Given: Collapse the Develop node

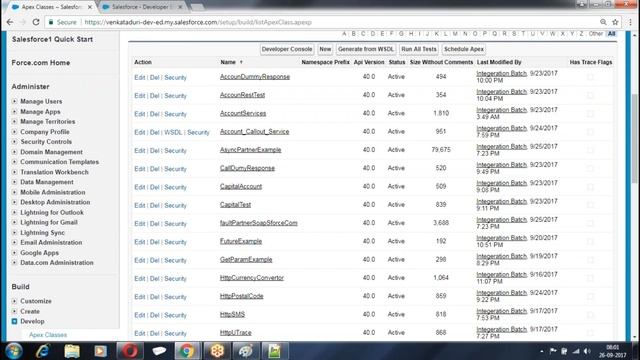Looking at the screenshot, I should 14,321.
